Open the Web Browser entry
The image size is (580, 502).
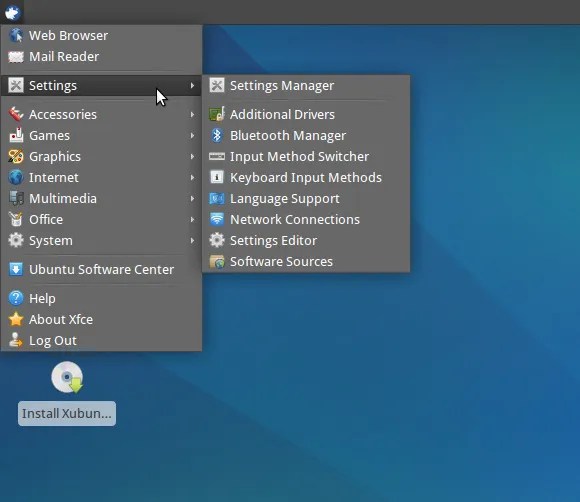tap(101, 36)
